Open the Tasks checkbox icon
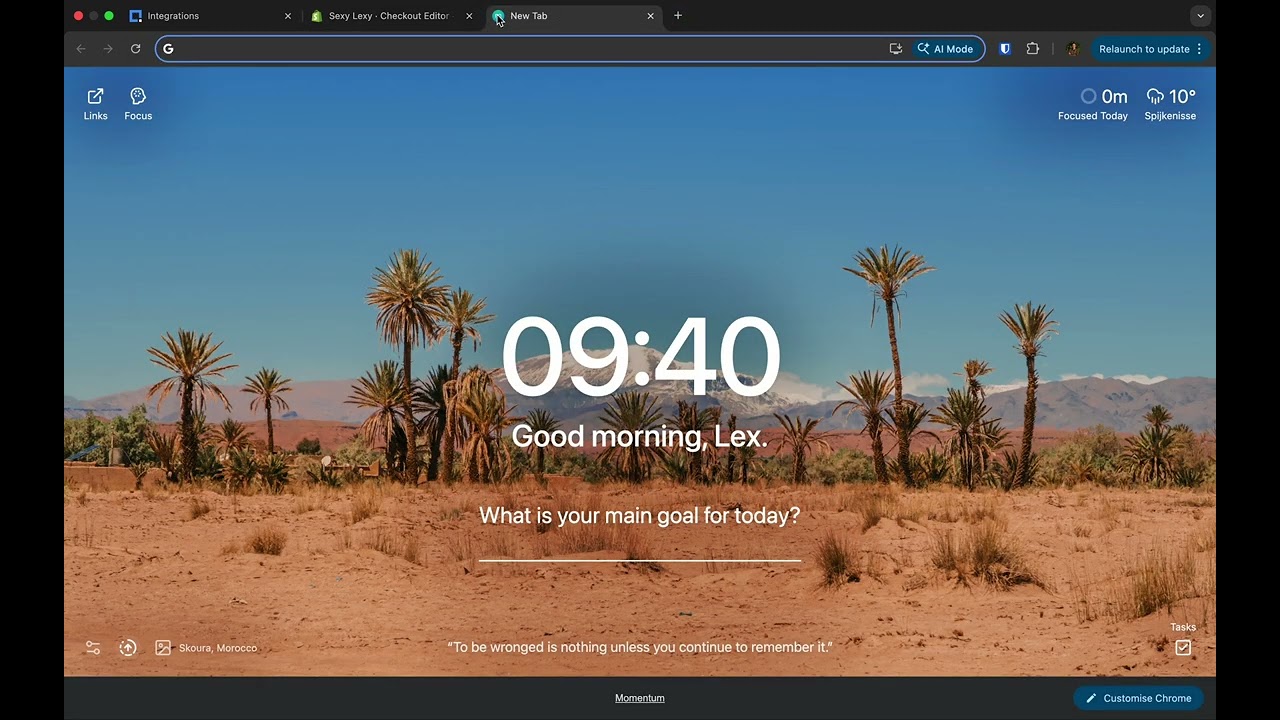 coord(1183,648)
